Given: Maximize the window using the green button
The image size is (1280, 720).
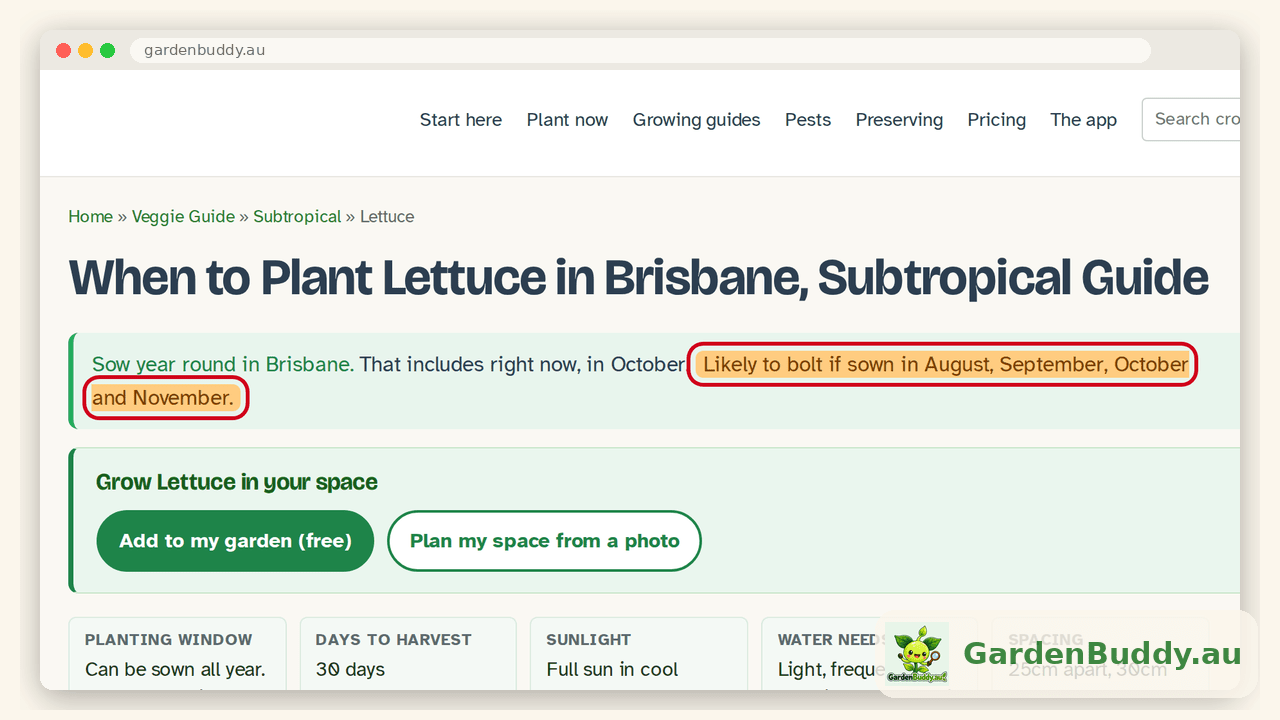Looking at the screenshot, I should point(107,50).
